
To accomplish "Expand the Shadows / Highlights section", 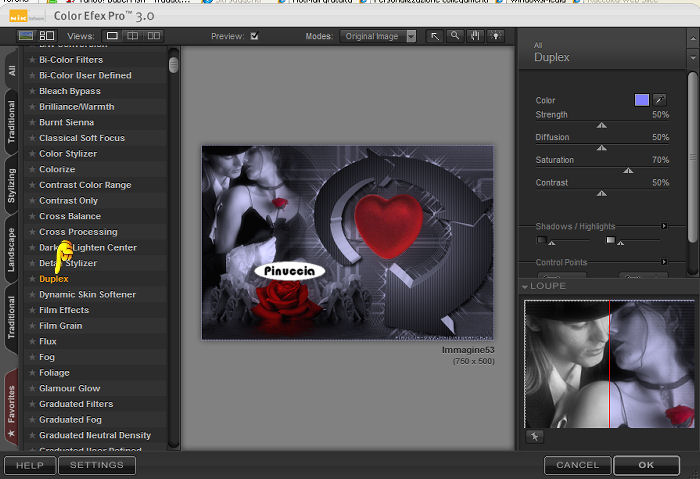I will pyautogui.click(x=664, y=226).
